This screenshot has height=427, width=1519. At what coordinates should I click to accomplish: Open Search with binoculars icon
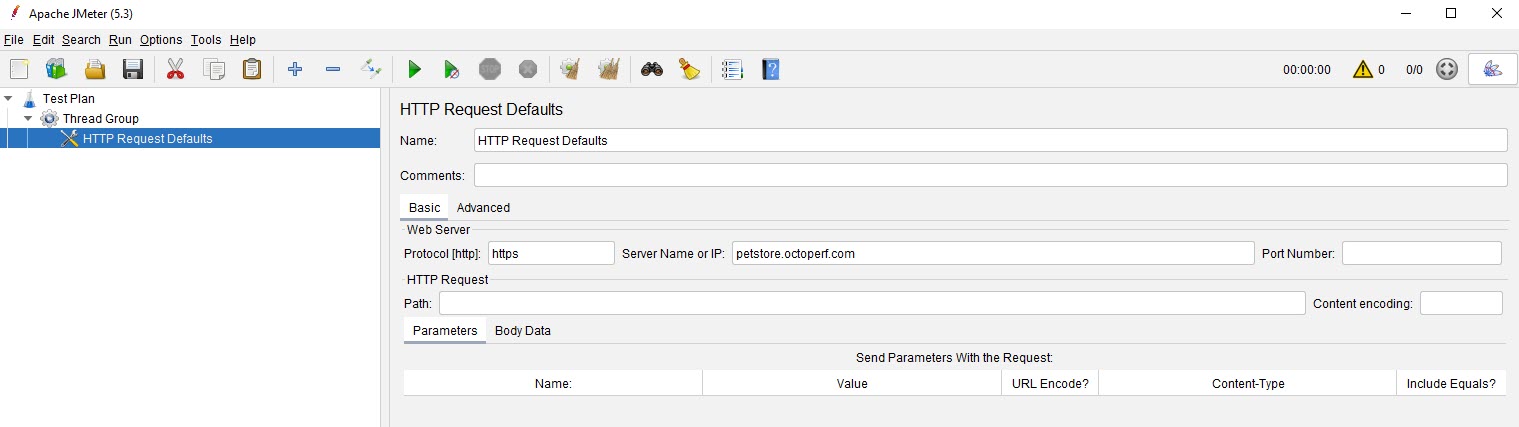tap(652, 69)
